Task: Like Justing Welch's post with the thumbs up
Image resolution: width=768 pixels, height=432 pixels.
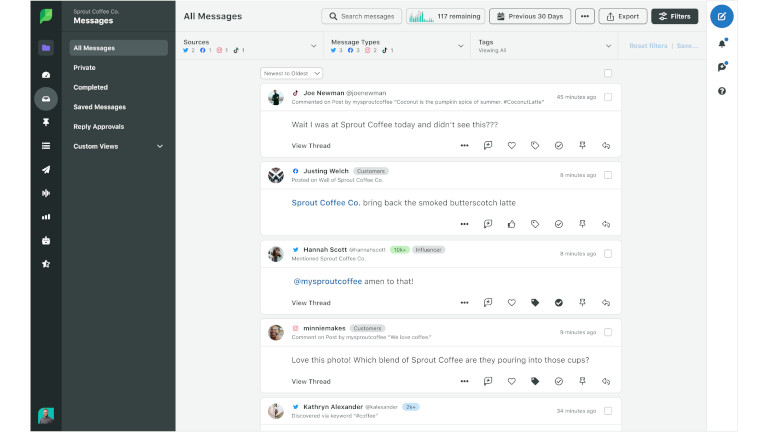Action: click(511, 224)
